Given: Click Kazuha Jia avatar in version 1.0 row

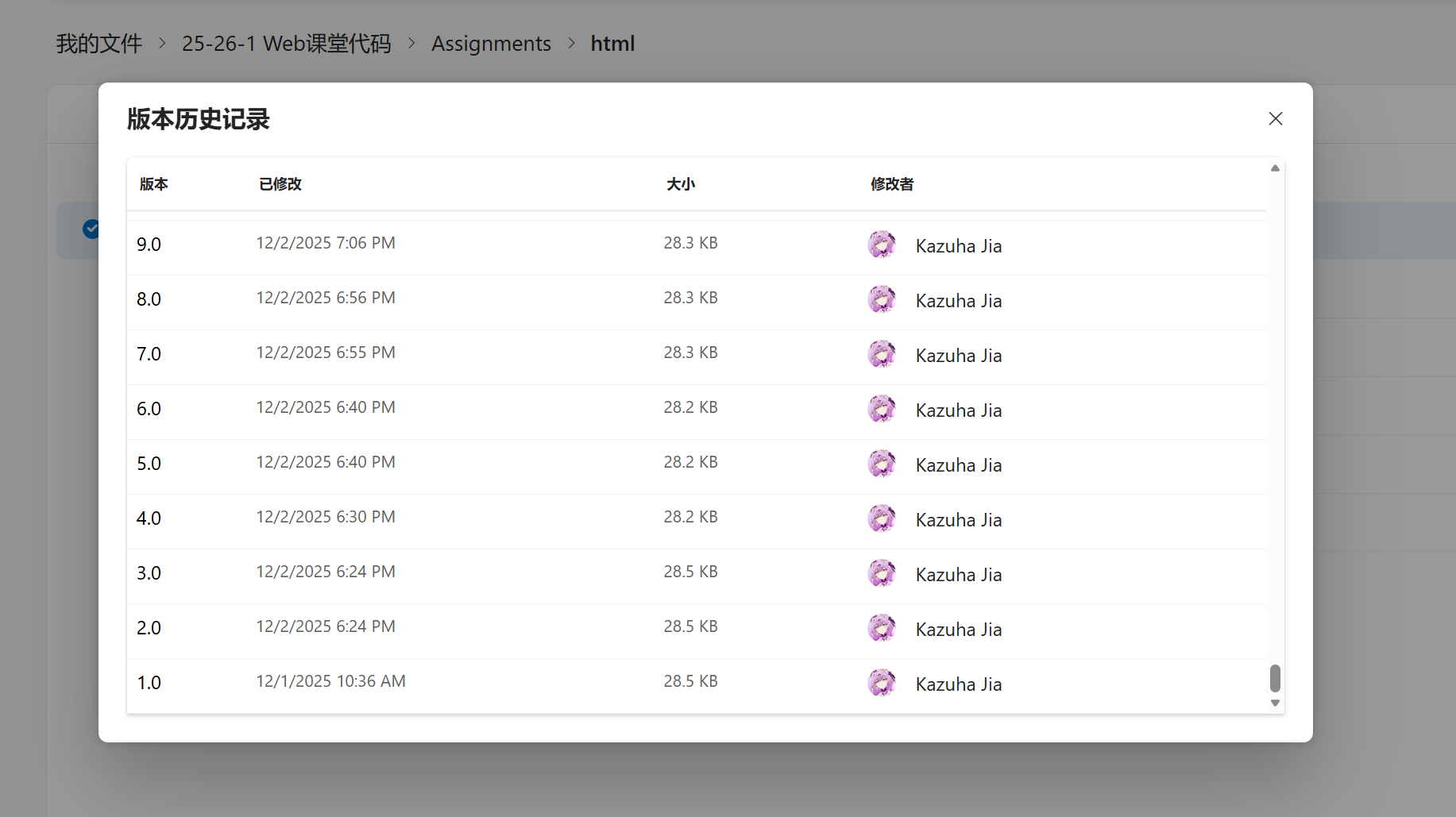Looking at the screenshot, I should tap(881, 684).
